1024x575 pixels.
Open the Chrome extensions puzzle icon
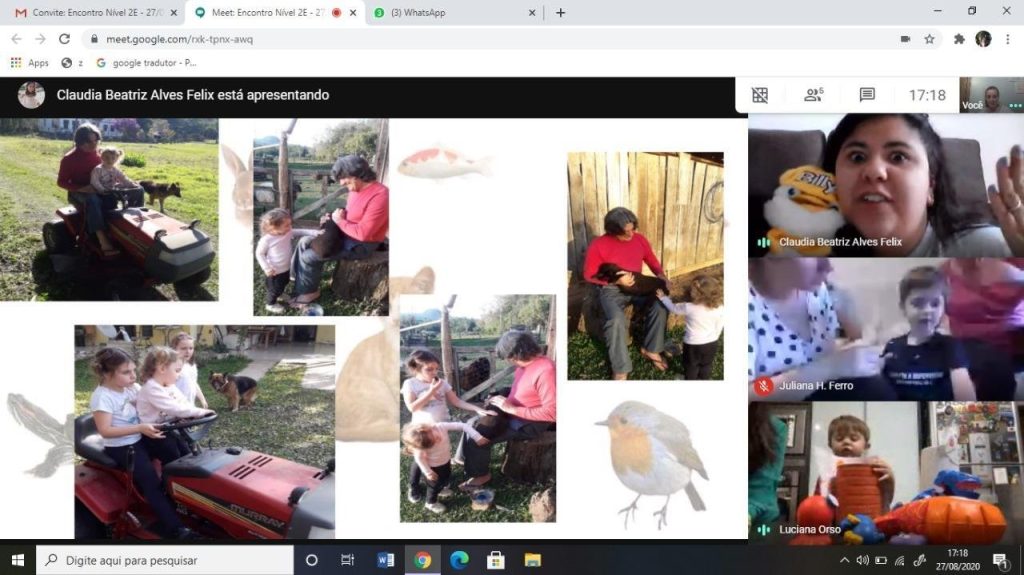(959, 39)
